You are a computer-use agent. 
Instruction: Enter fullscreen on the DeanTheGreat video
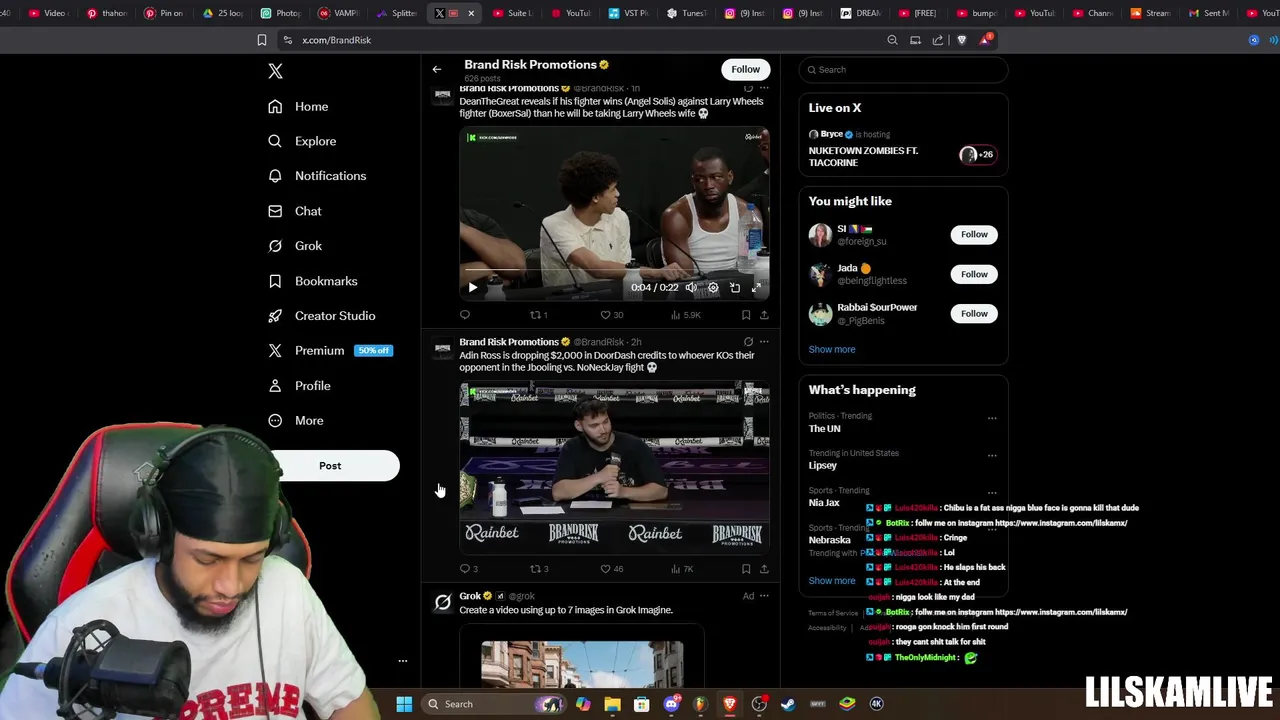coord(757,288)
